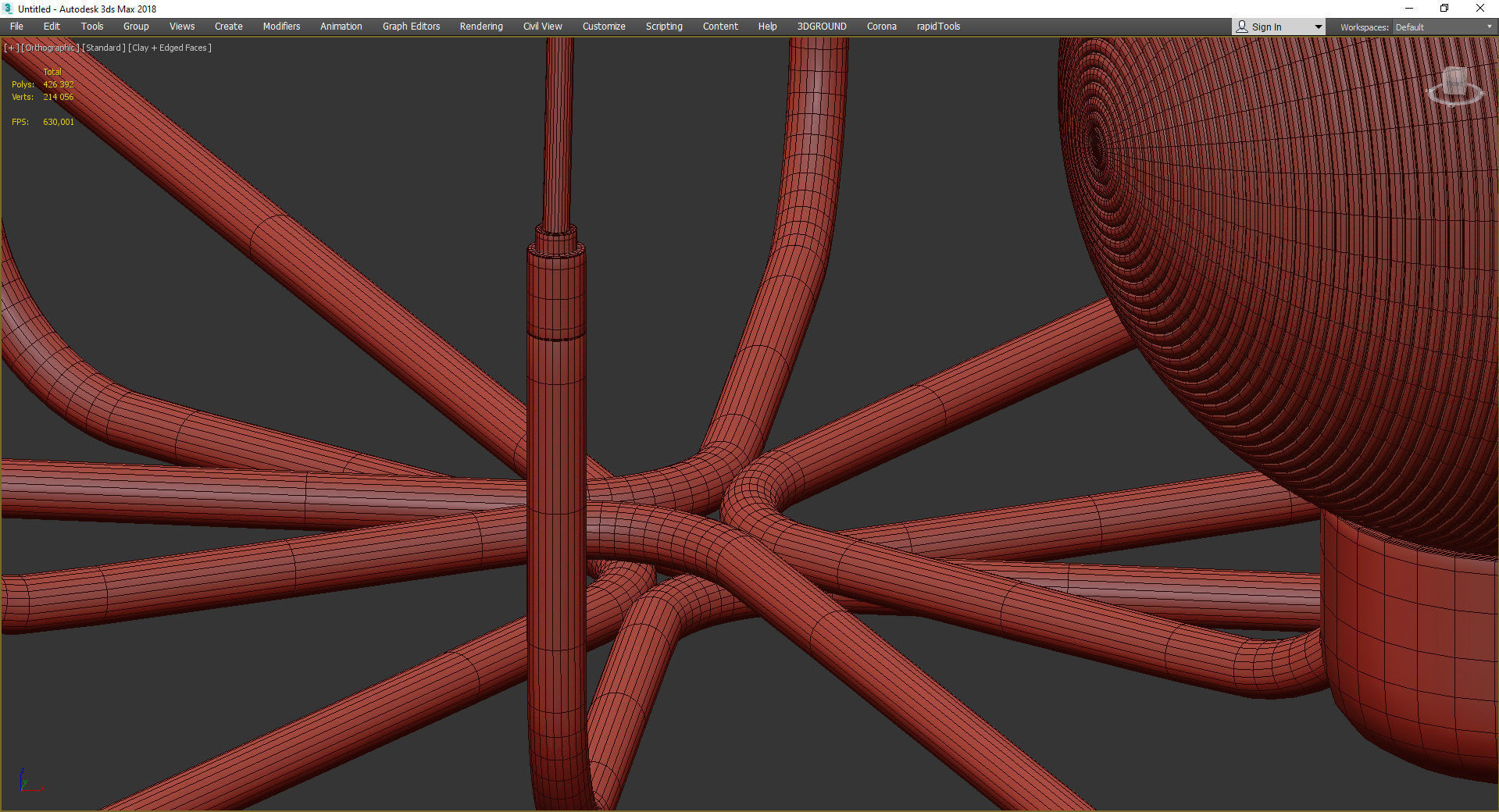1499x812 pixels.
Task: Click the FPS value 630,001
Action: [59, 122]
